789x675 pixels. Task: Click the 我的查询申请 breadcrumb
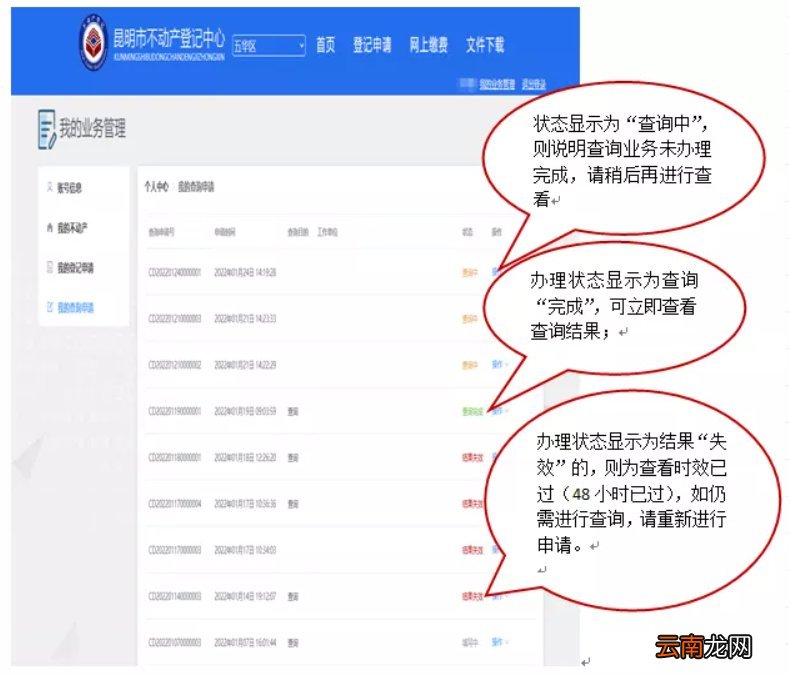point(196,187)
